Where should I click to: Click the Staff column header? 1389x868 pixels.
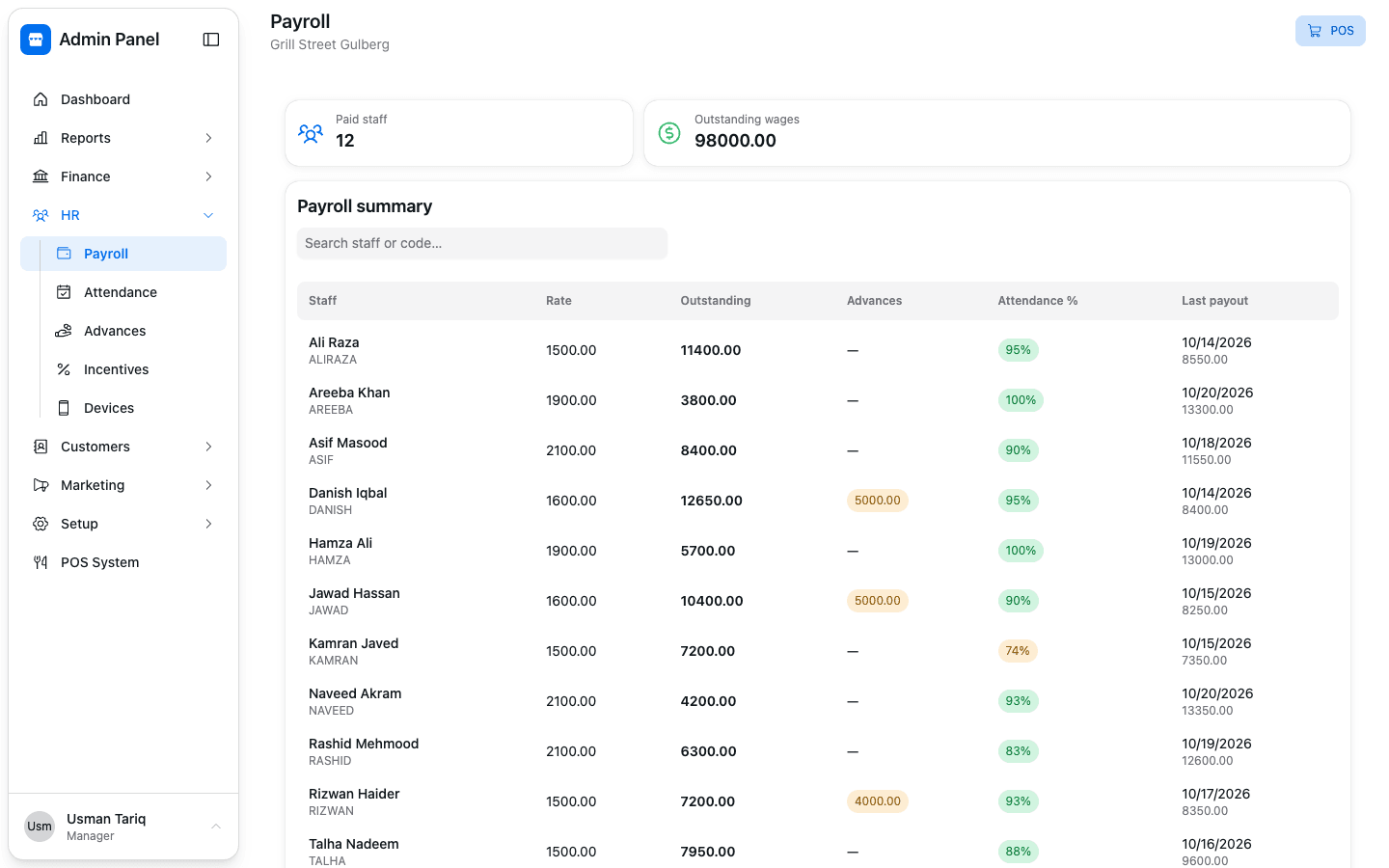(x=322, y=301)
